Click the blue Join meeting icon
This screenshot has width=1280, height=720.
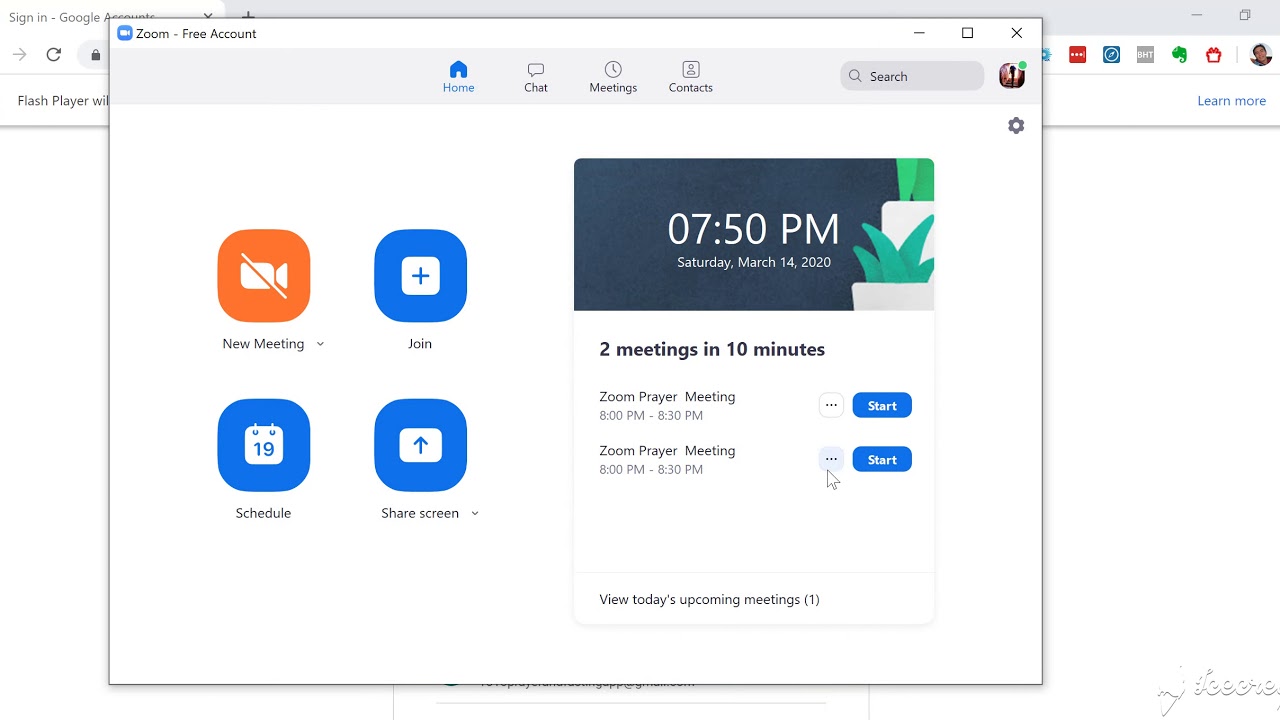pos(420,276)
